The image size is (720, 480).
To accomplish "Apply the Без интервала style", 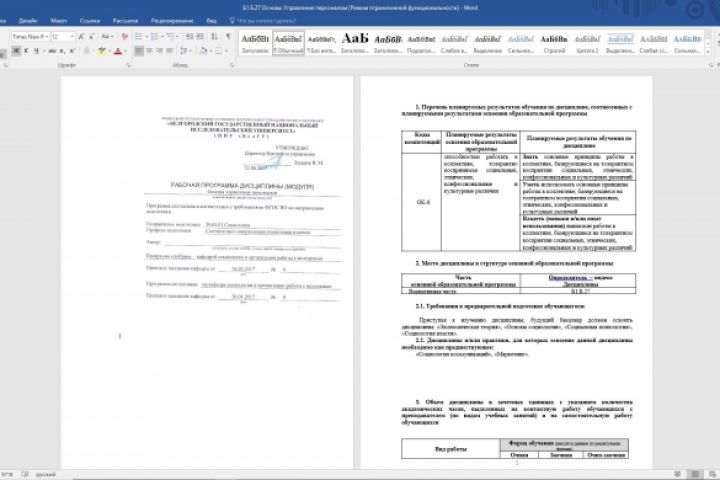I will tap(321, 43).
